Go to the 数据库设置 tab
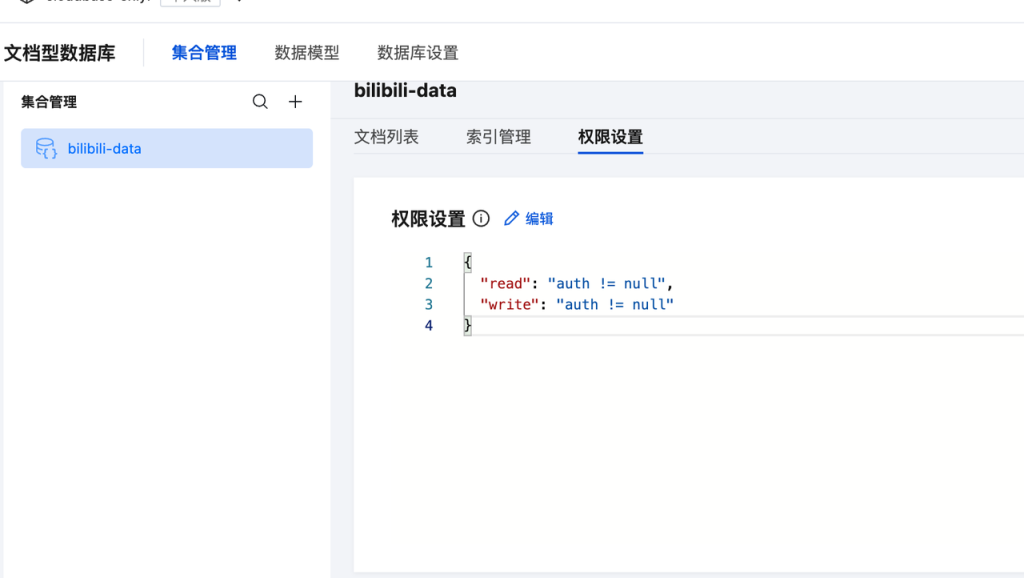This screenshot has height=578, width=1024. 417,53
